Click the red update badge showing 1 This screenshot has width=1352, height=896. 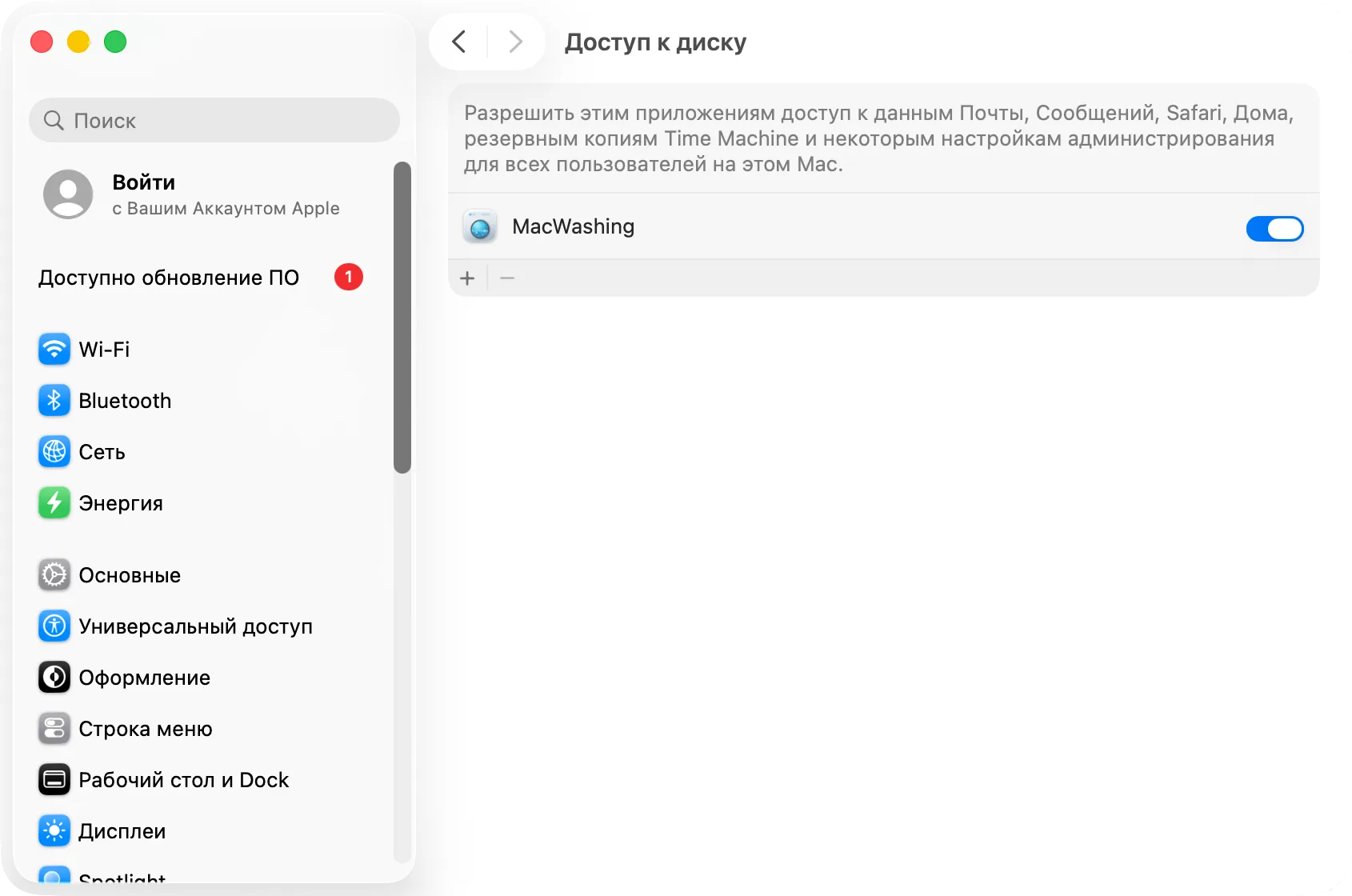pos(349,277)
